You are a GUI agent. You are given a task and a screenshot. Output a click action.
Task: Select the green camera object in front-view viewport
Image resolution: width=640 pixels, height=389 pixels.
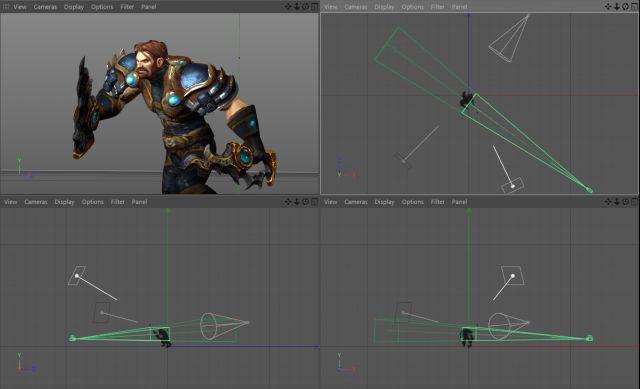pyautogui.click(x=589, y=338)
